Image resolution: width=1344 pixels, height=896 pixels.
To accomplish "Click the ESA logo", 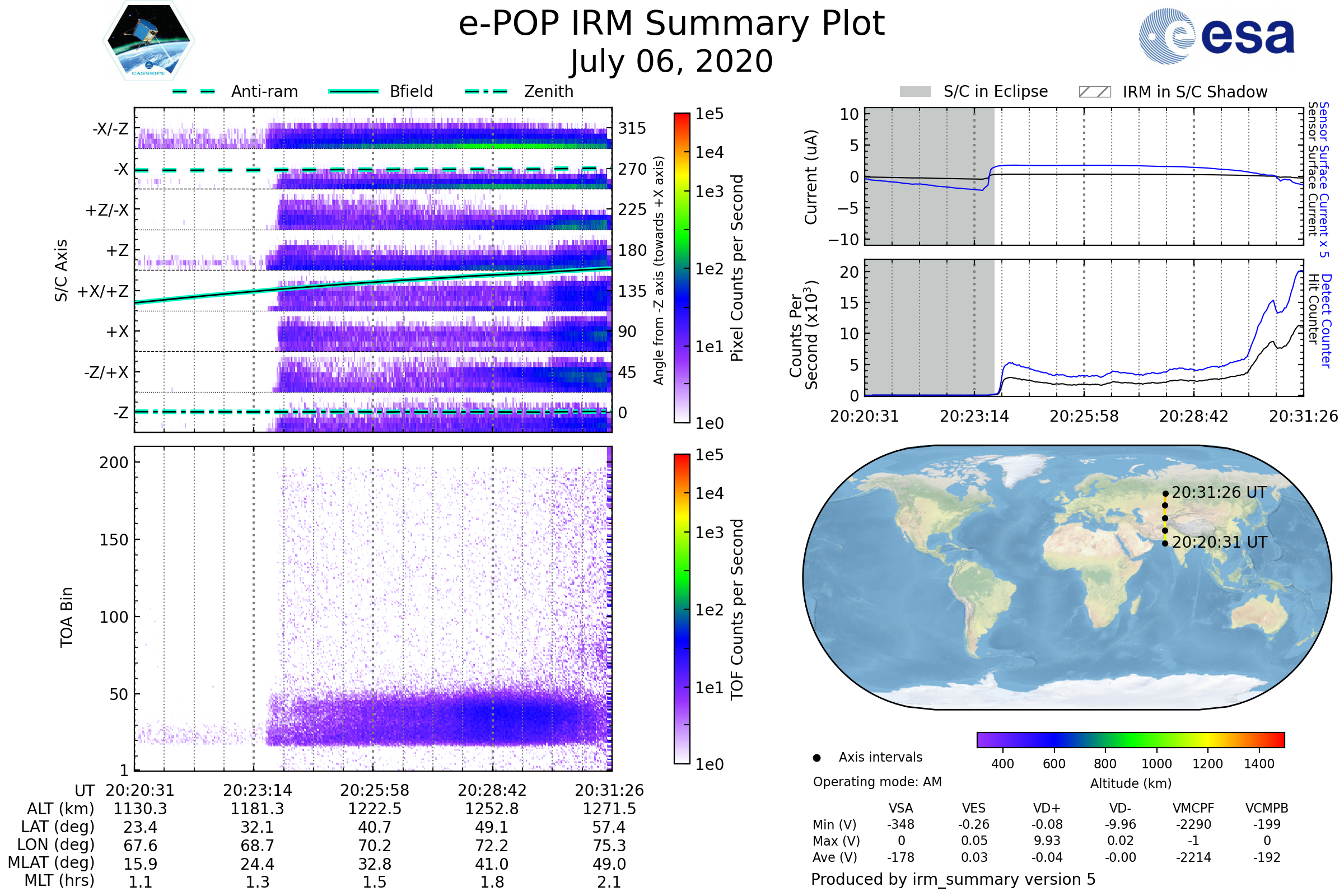I will [1217, 36].
